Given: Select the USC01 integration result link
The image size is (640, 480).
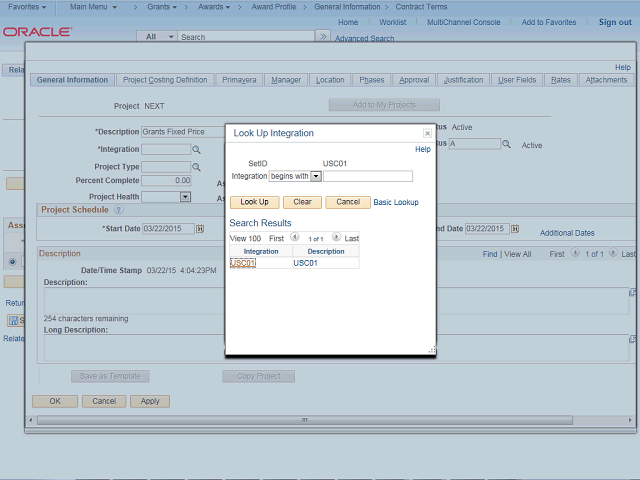Looking at the screenshot, I should [x=243, y=263].
